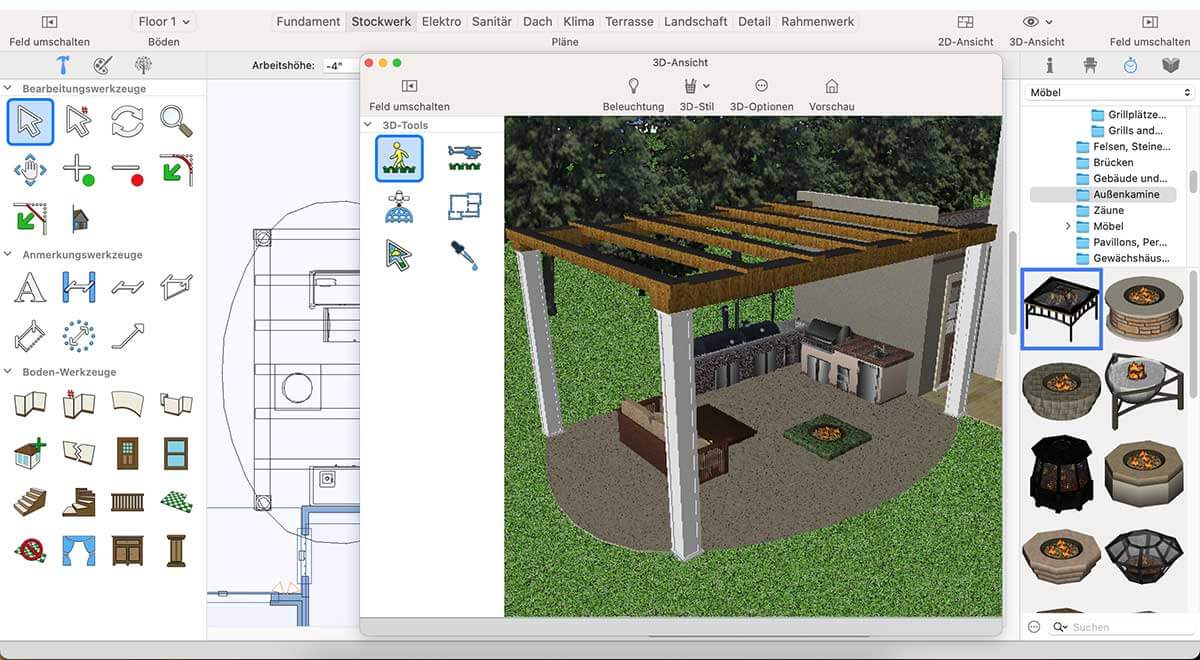Switch to the Elektro plan tab
Image resolution: width=1200 pixels, height=660 pixels.
441,22
